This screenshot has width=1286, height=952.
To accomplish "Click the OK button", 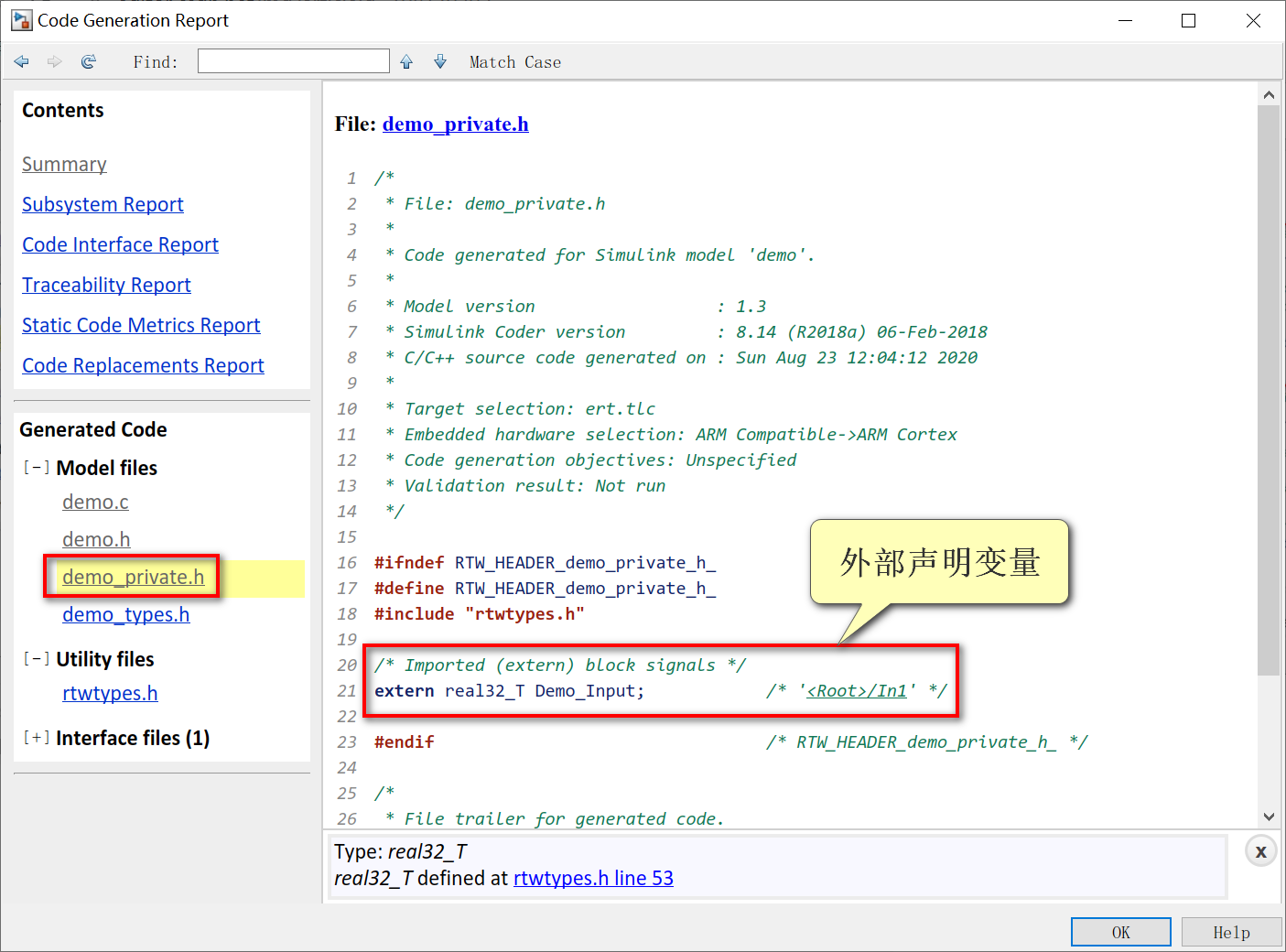I will pos(1120,932).
